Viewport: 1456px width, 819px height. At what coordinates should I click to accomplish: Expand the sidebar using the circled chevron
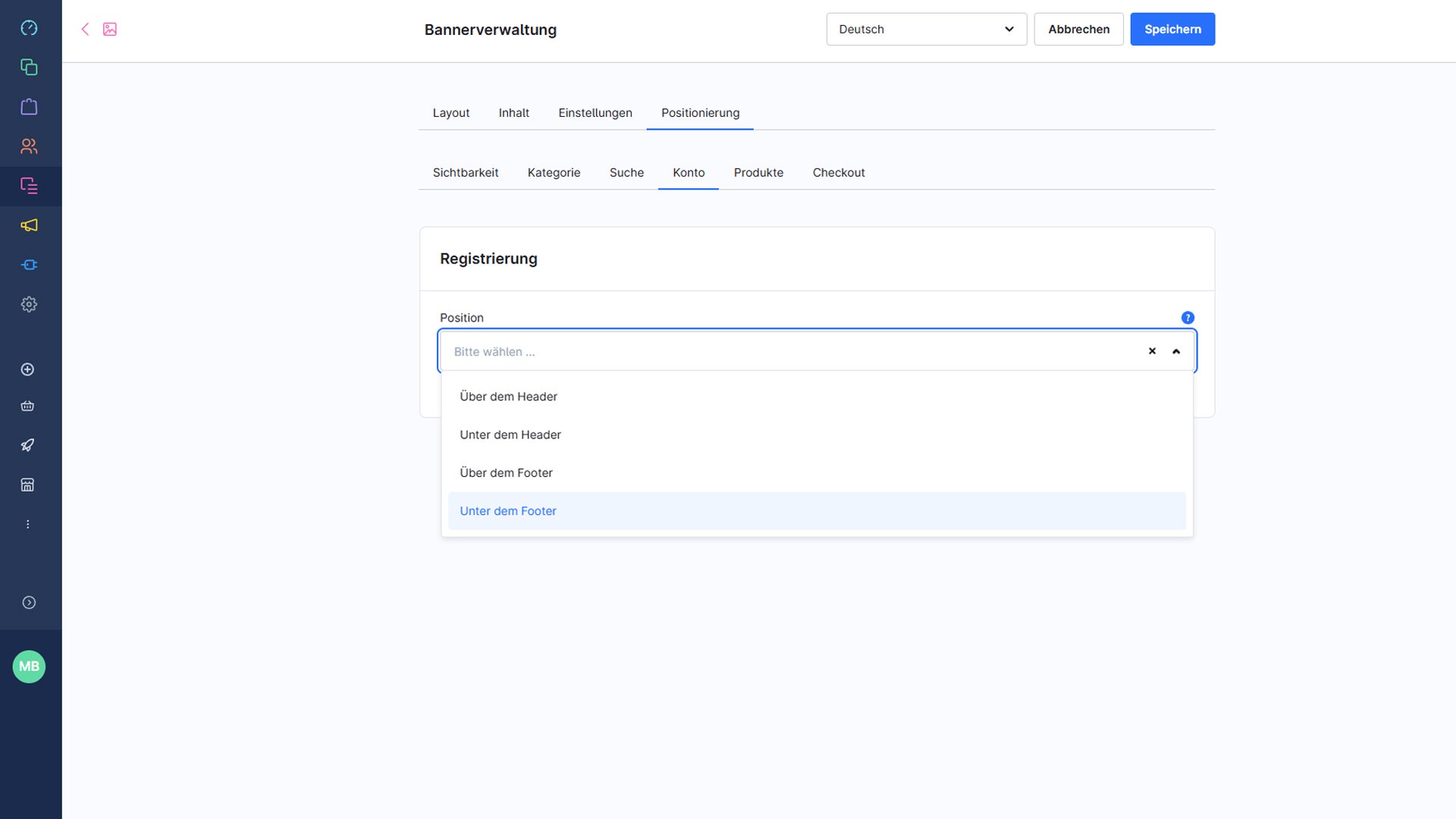[29, 602]
